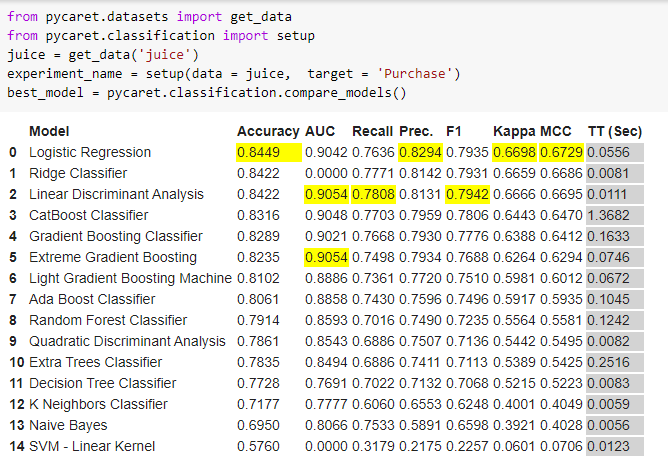Click CatBoost Classifier training time 1.3682
The image size is (668, 463).
pyautogui.click(x=615, y=215)
